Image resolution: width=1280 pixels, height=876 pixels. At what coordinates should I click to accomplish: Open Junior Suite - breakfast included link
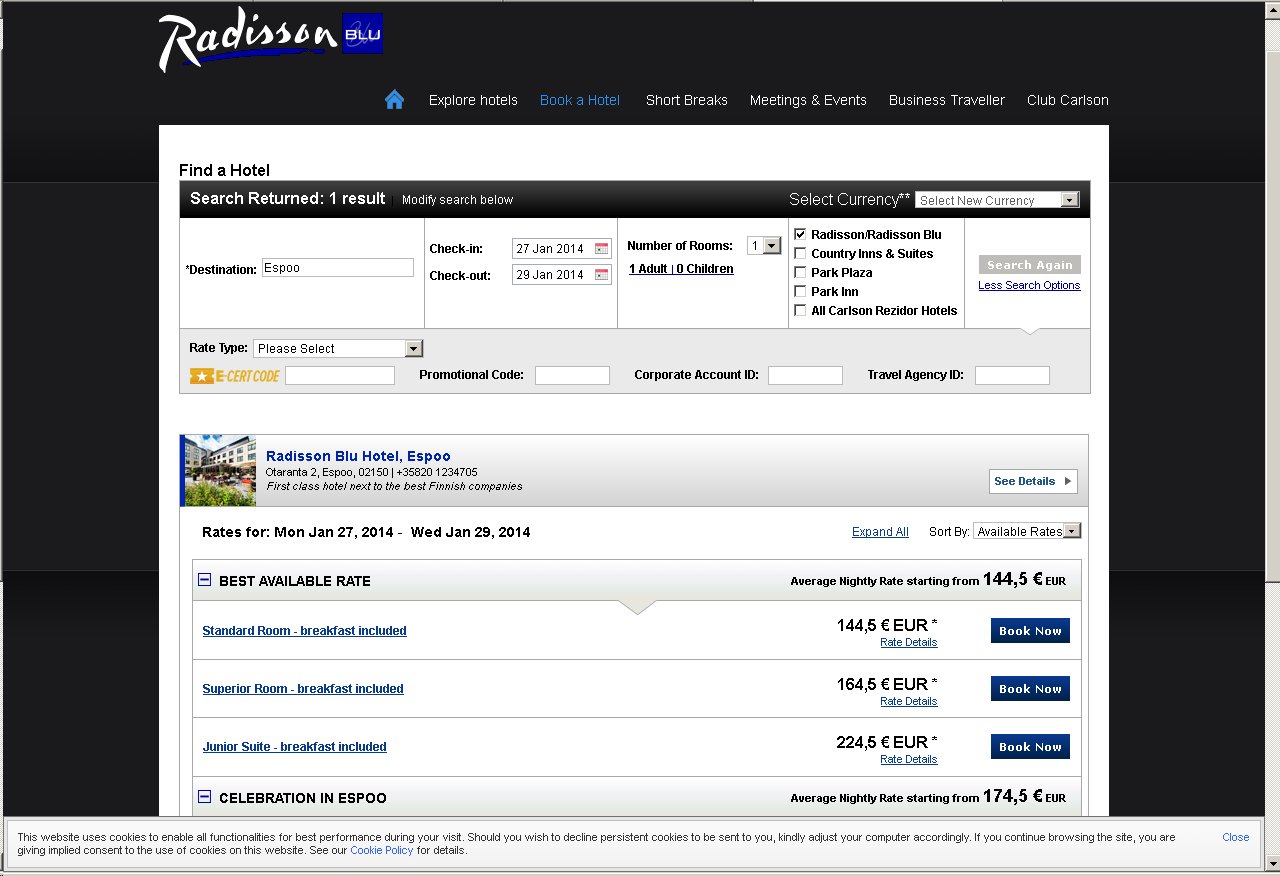coord(294,747)
